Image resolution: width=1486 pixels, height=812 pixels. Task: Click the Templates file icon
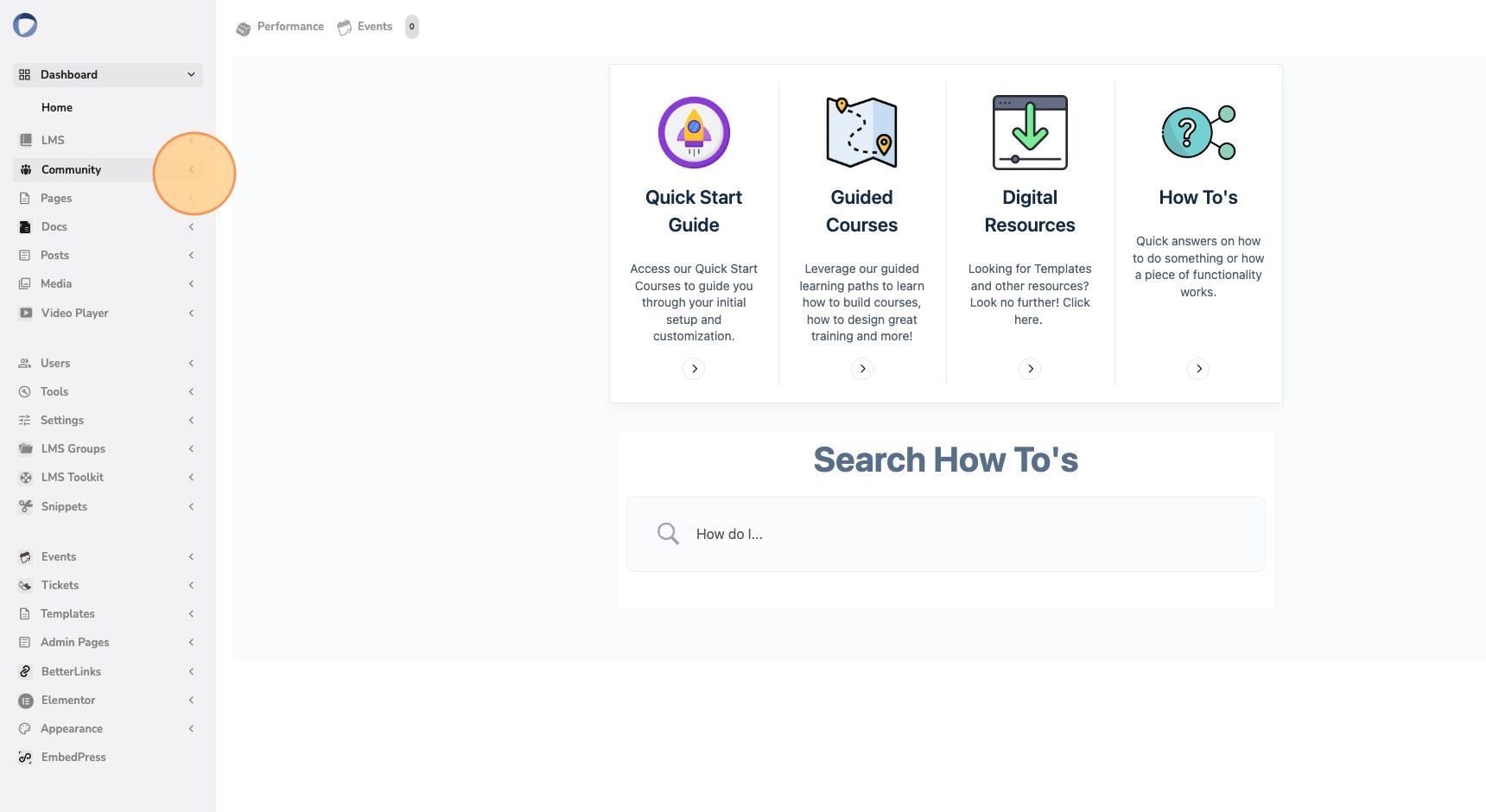click(x=25, y=614)
